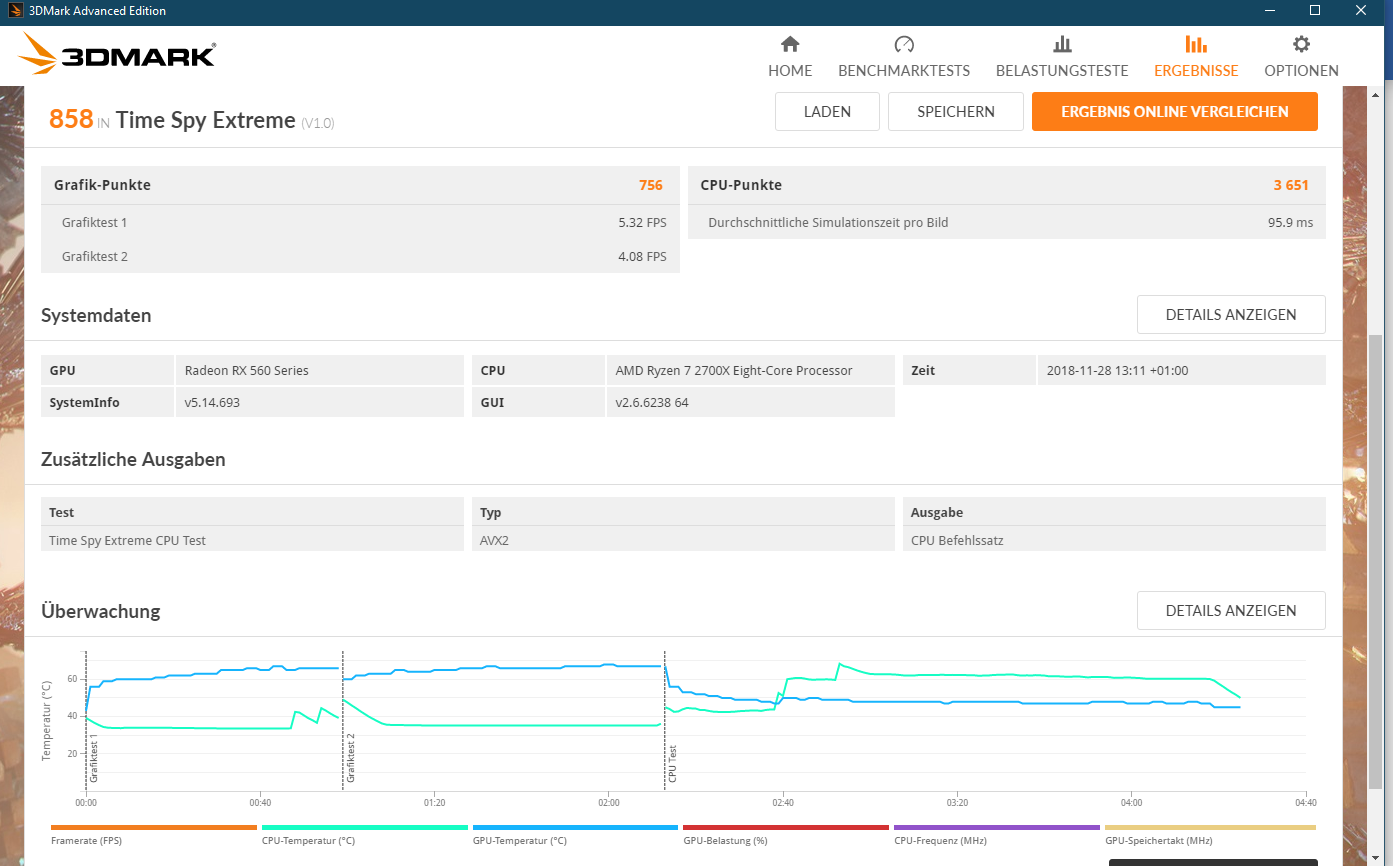This screenshot has width=1393, height=866.
Task: Click the timestamp 2018-11-28 13:11 cell
Action: (1181, 370)
